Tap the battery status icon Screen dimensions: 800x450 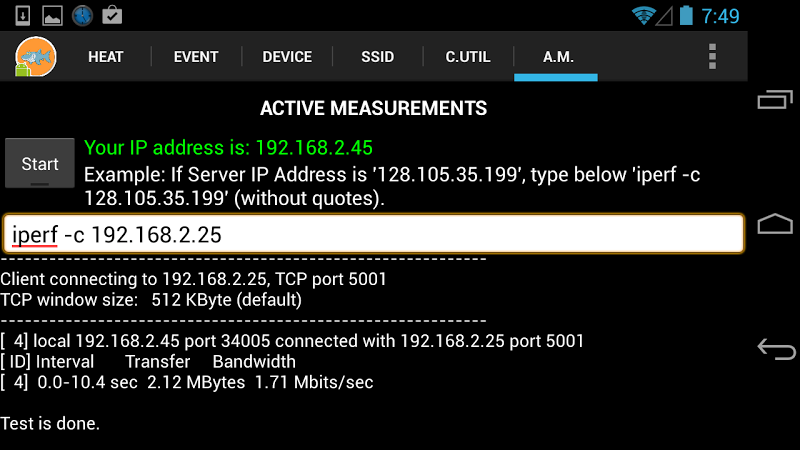click(686, 15)
